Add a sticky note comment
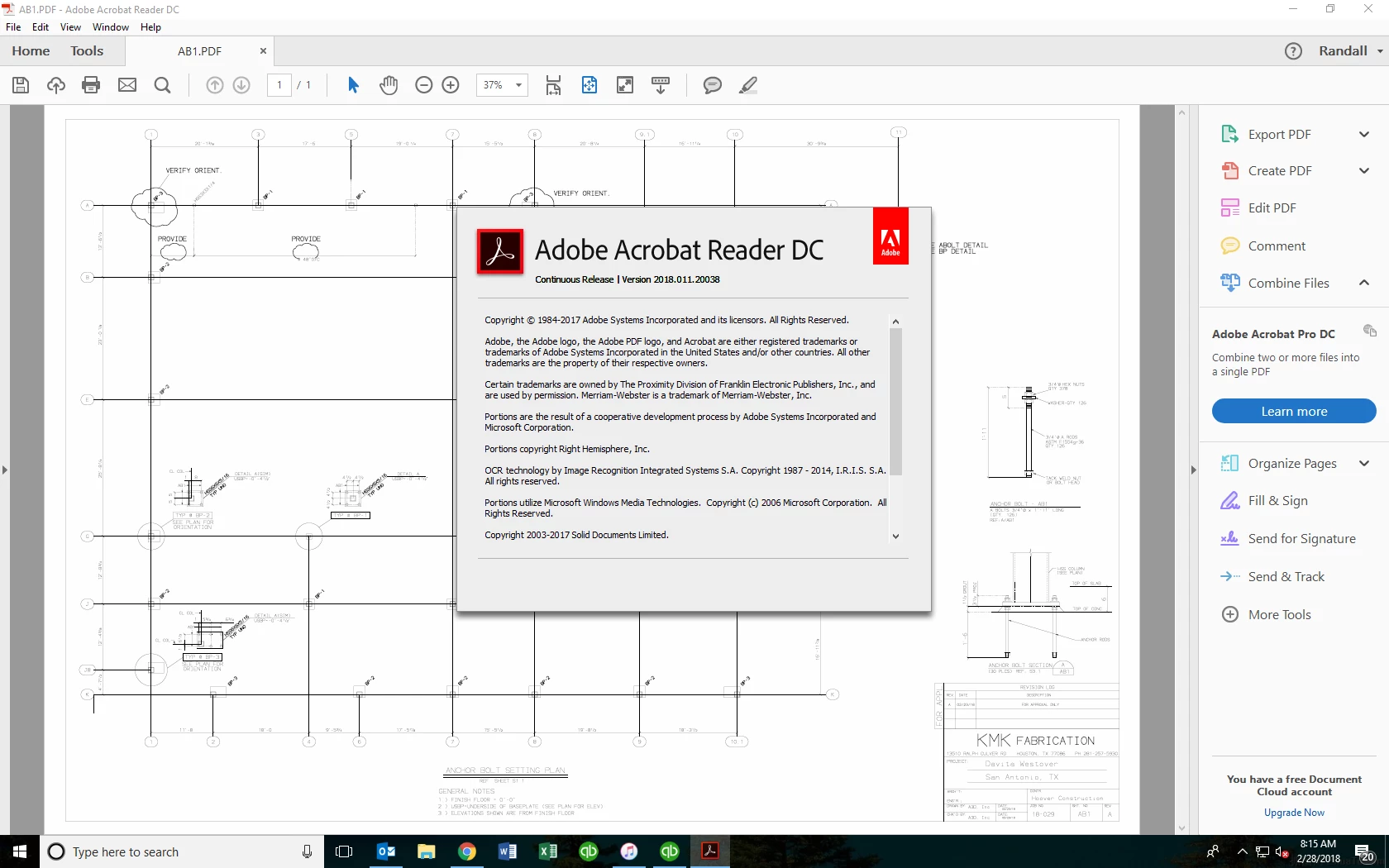This screenshot has height=868, width=1389. (x=713, y=85)
